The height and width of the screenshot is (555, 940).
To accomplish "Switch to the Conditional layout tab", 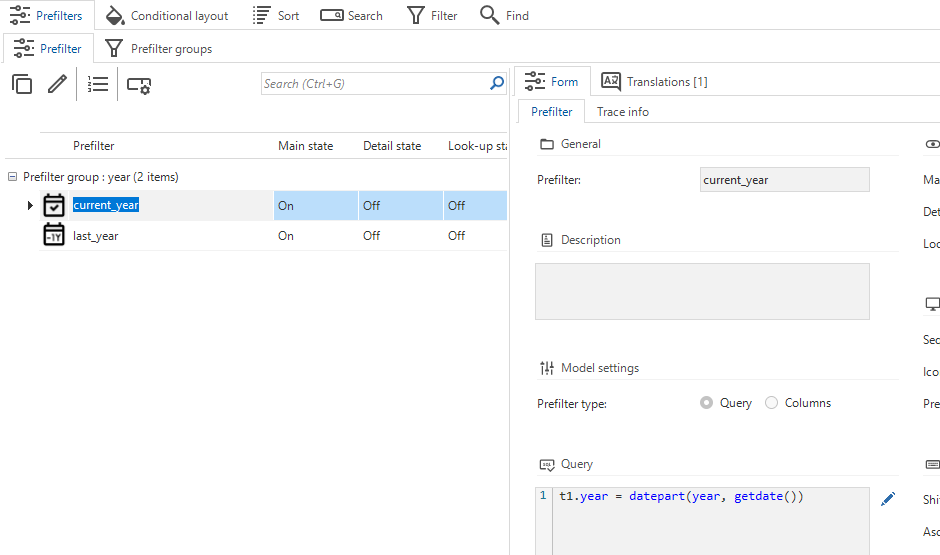I will coord(167,16).
